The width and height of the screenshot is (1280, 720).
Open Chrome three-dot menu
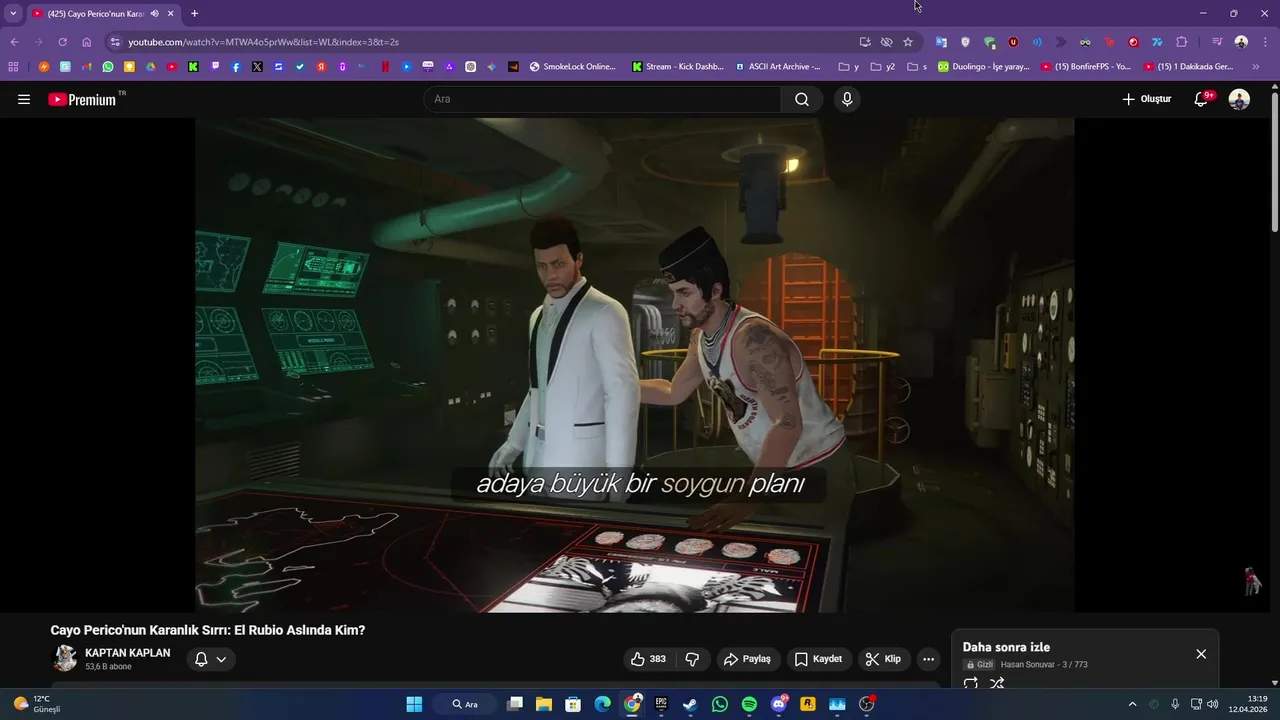(x=1264, y=42)
